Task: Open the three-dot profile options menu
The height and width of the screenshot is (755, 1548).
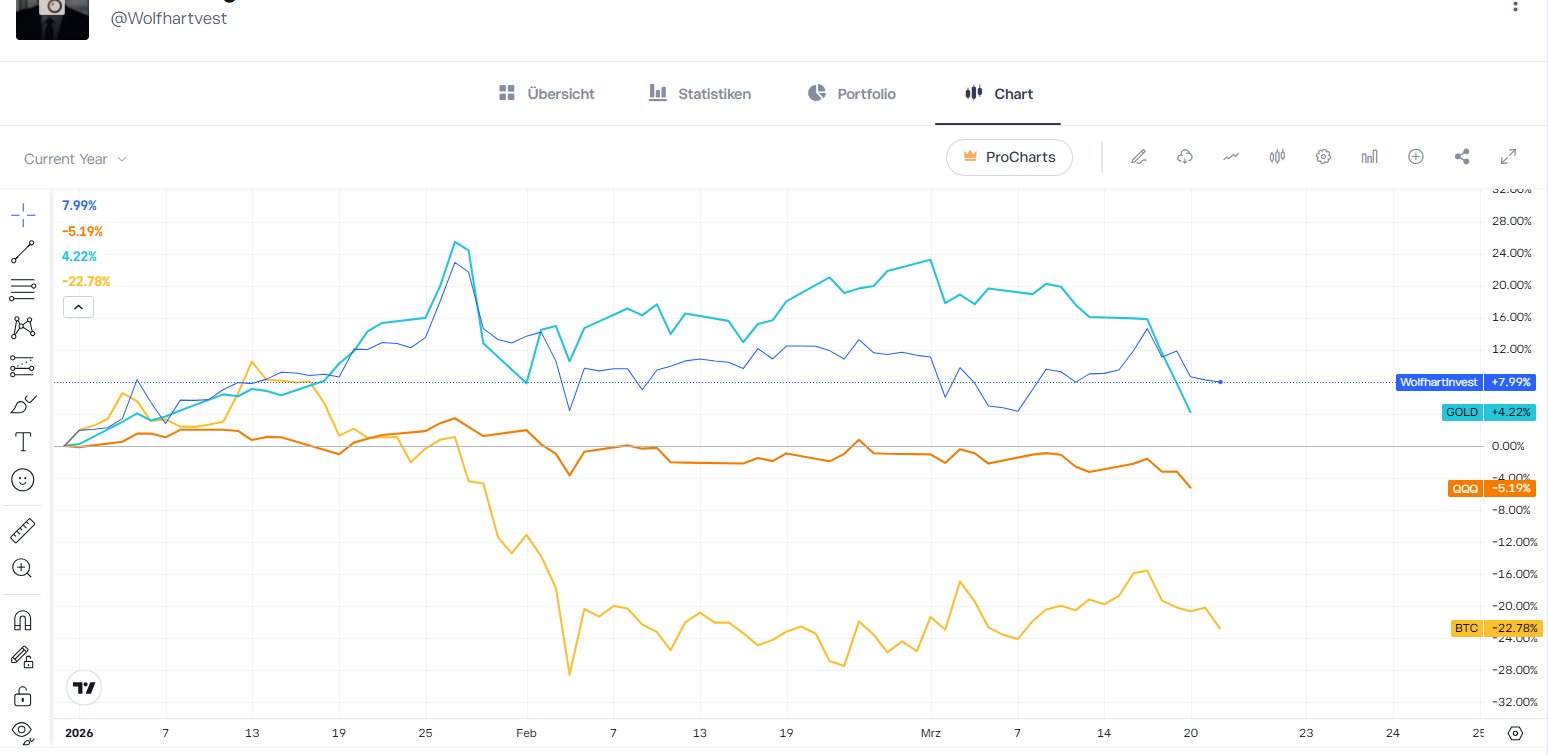Action: point(1516,6)
